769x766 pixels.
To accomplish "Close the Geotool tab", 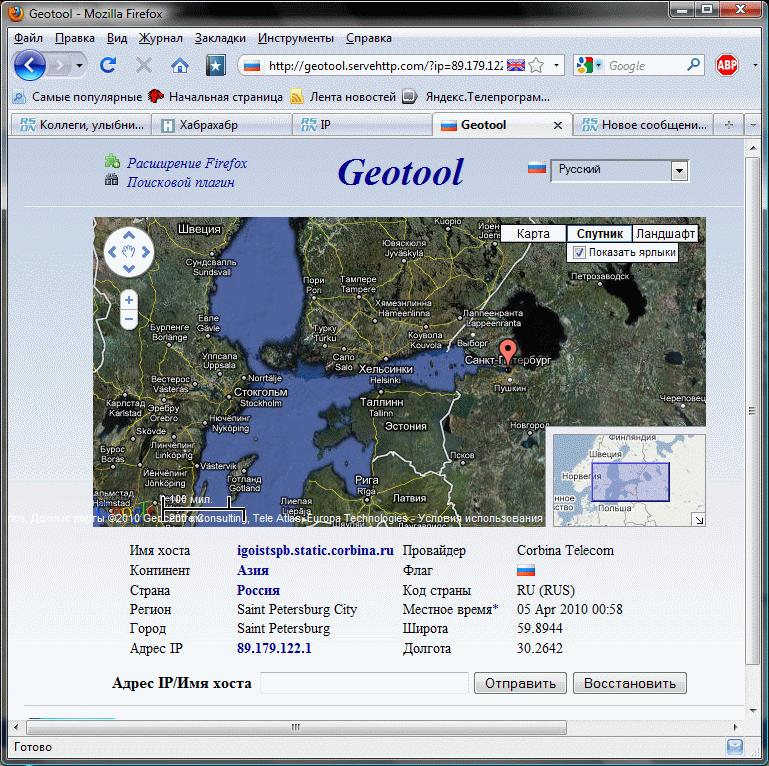I will coord(558,126).
